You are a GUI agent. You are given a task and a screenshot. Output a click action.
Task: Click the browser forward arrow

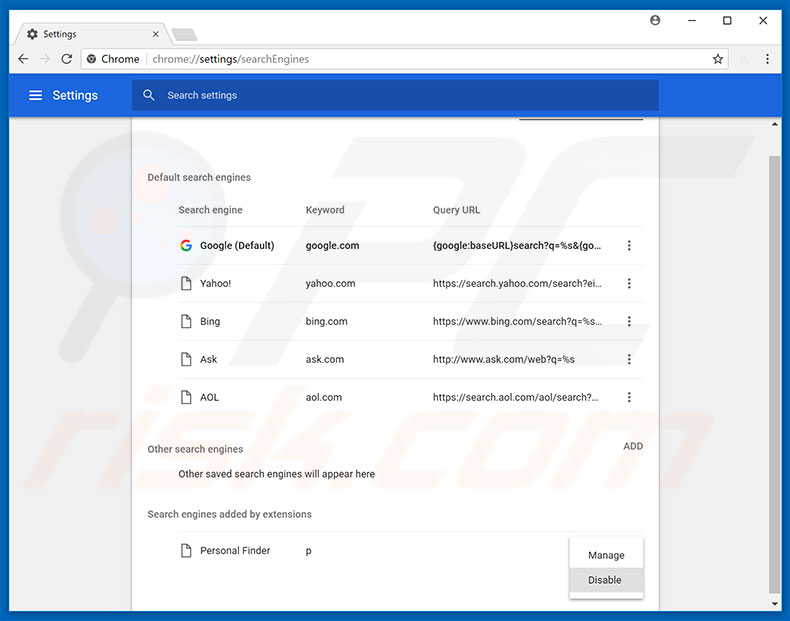45,59
